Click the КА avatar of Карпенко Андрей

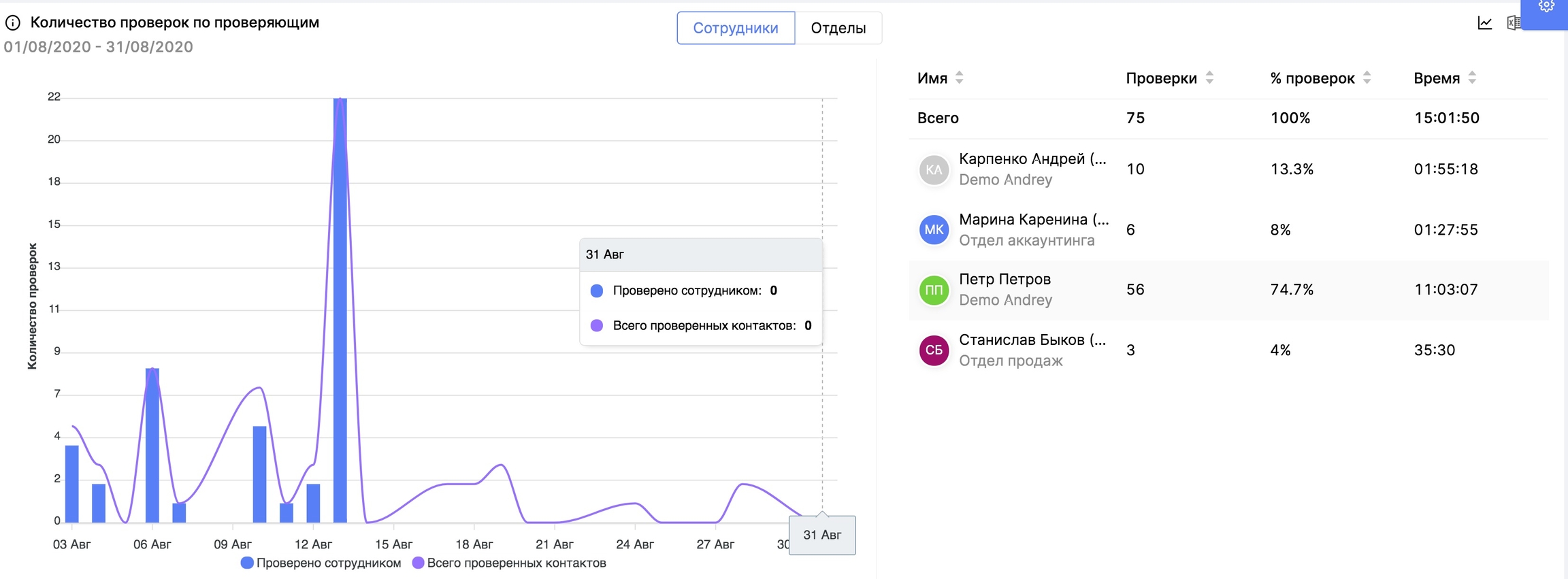(x=934, y=170)
